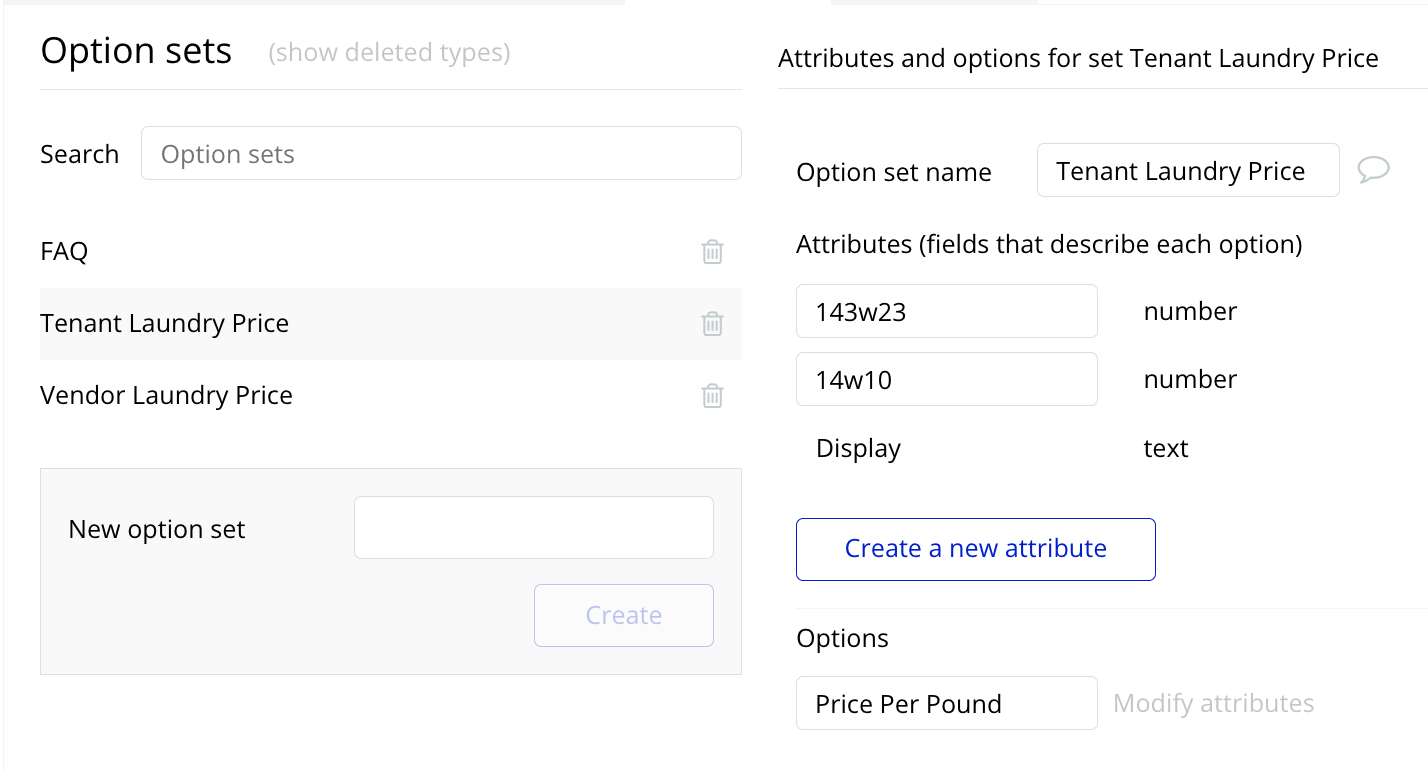This screenshot has width=1428, height=772.
Task: Delete the FAQ option set
Action: pyautogui.click(x=712, y=252)
